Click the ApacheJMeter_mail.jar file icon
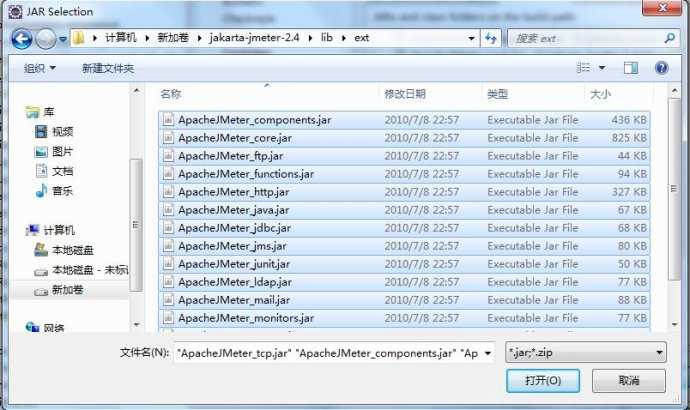This screenshot has height=410, width=690. tap(168, 300)
